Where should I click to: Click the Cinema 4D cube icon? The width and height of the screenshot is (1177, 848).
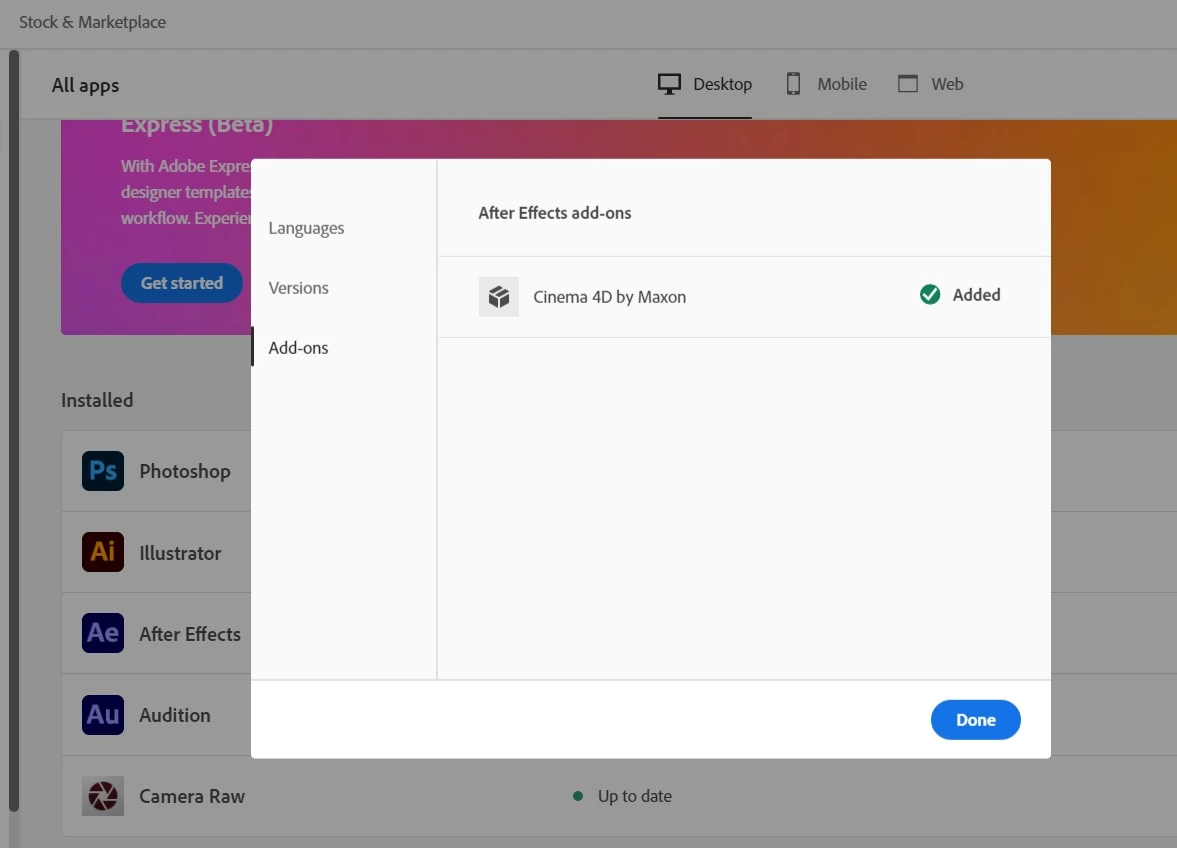499,296
